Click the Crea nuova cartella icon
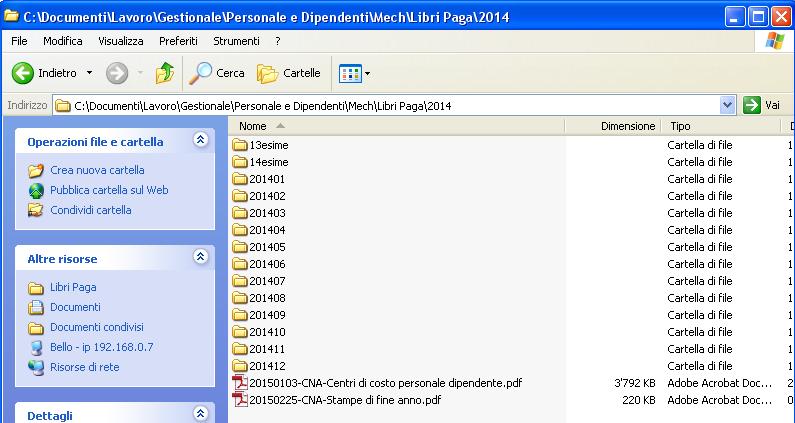The width and height of the screenshot is (795, 423). (x=36, y=170)
